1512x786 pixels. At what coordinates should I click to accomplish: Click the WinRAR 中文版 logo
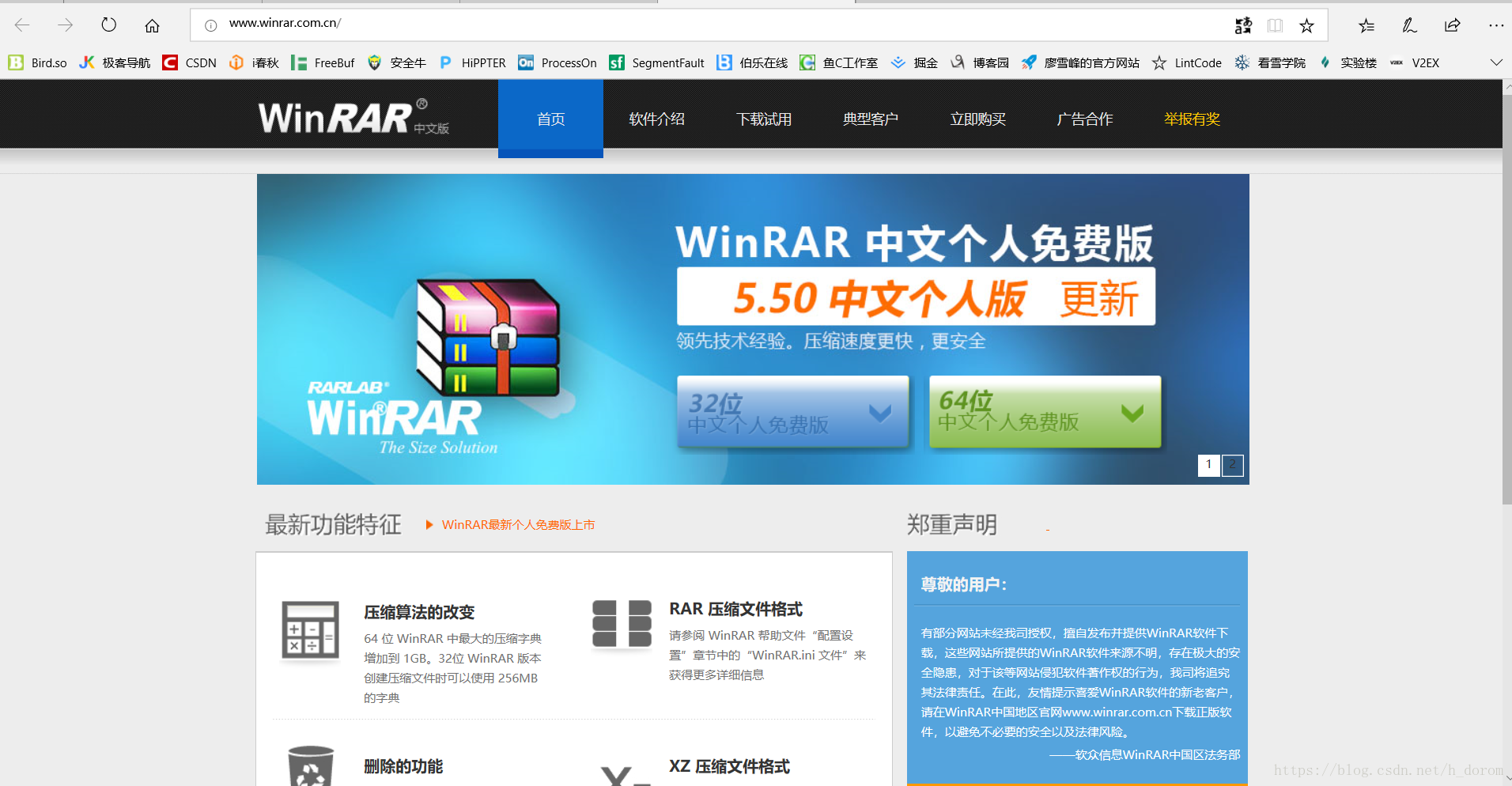pyautogui.click(x=353, y=118)
